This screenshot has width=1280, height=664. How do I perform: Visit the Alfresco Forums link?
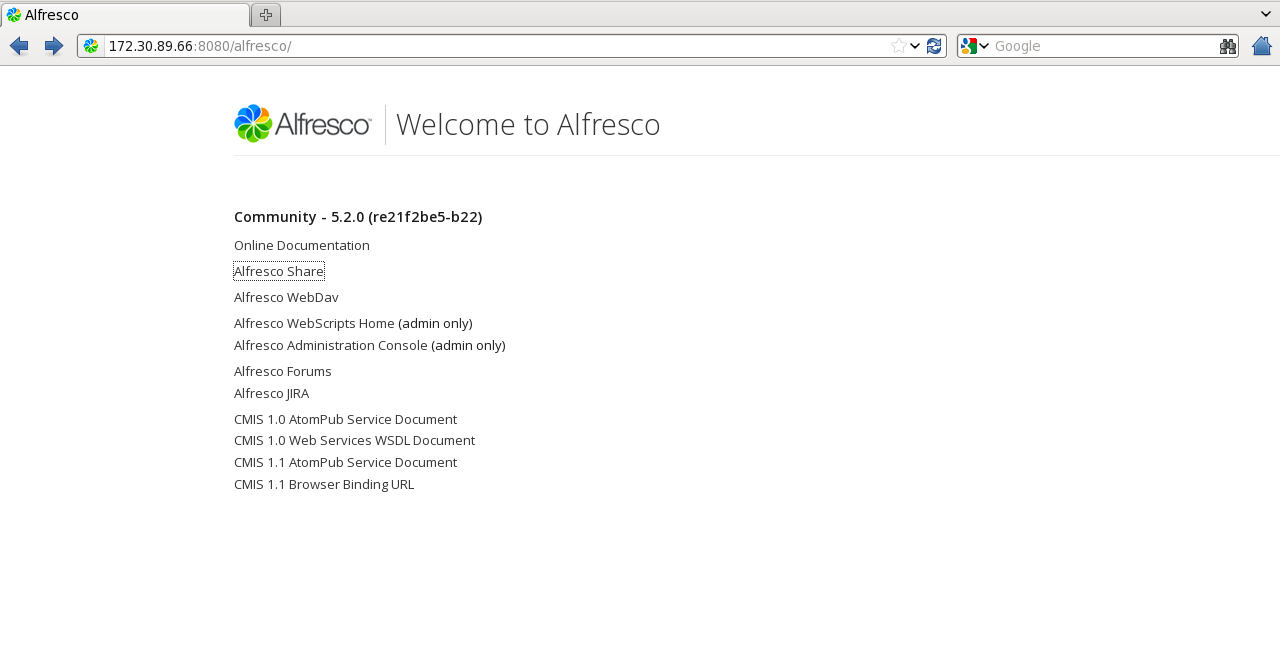coord(283,371)
